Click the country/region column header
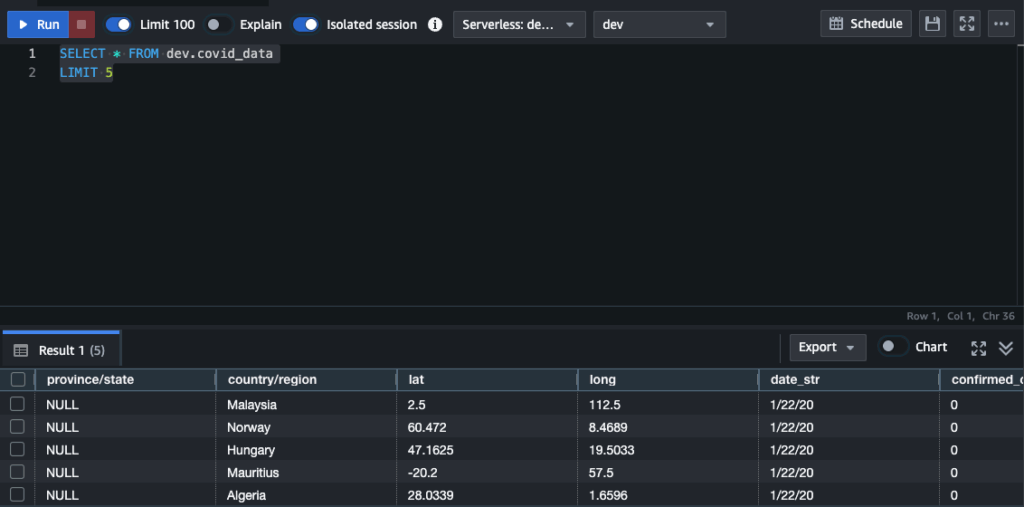Image resolution: width=1024 pixels, height=507 pixels. (272, 379)
